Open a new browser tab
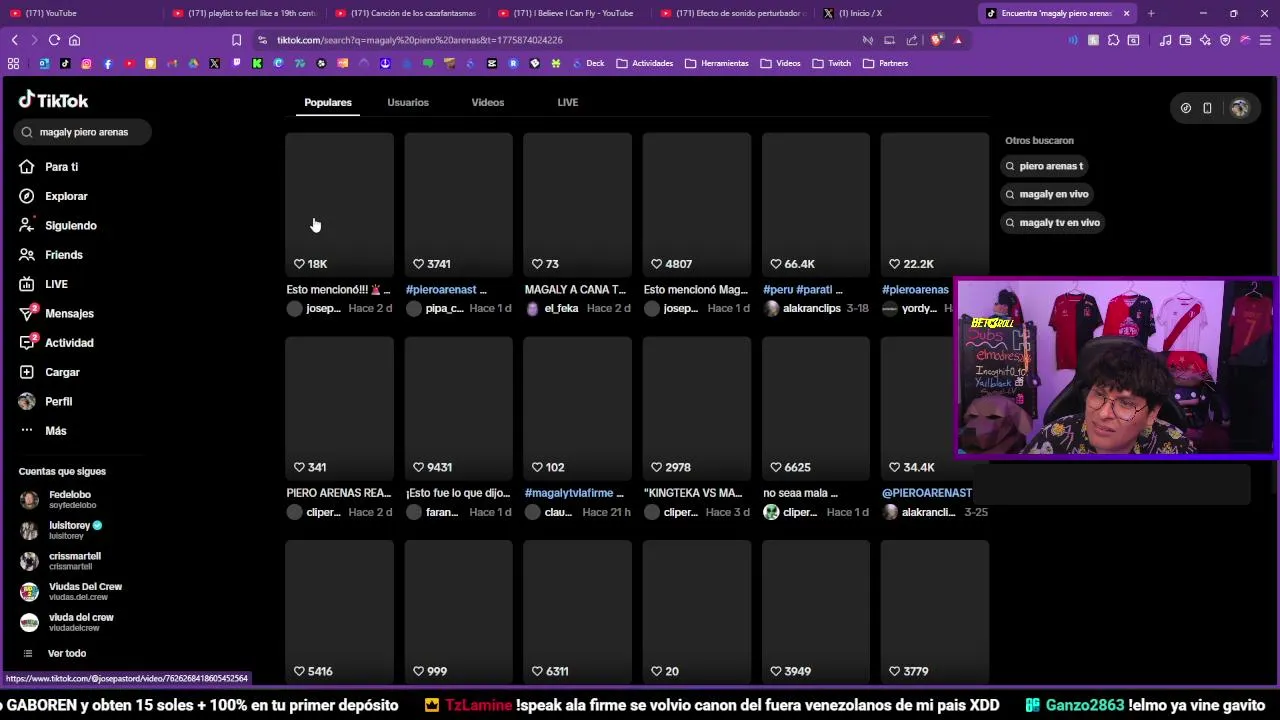Image resolution: width=1280 pixels, height=720 pixels. (1151, 13)
